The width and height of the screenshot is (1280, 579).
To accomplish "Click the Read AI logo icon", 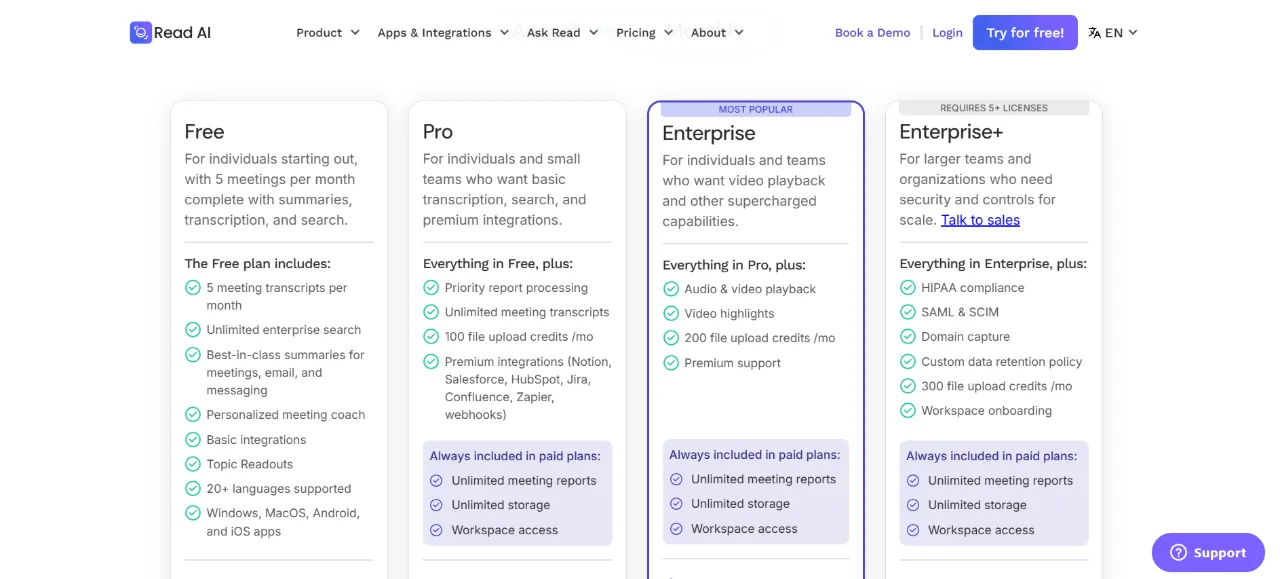I will coord(140,33).
